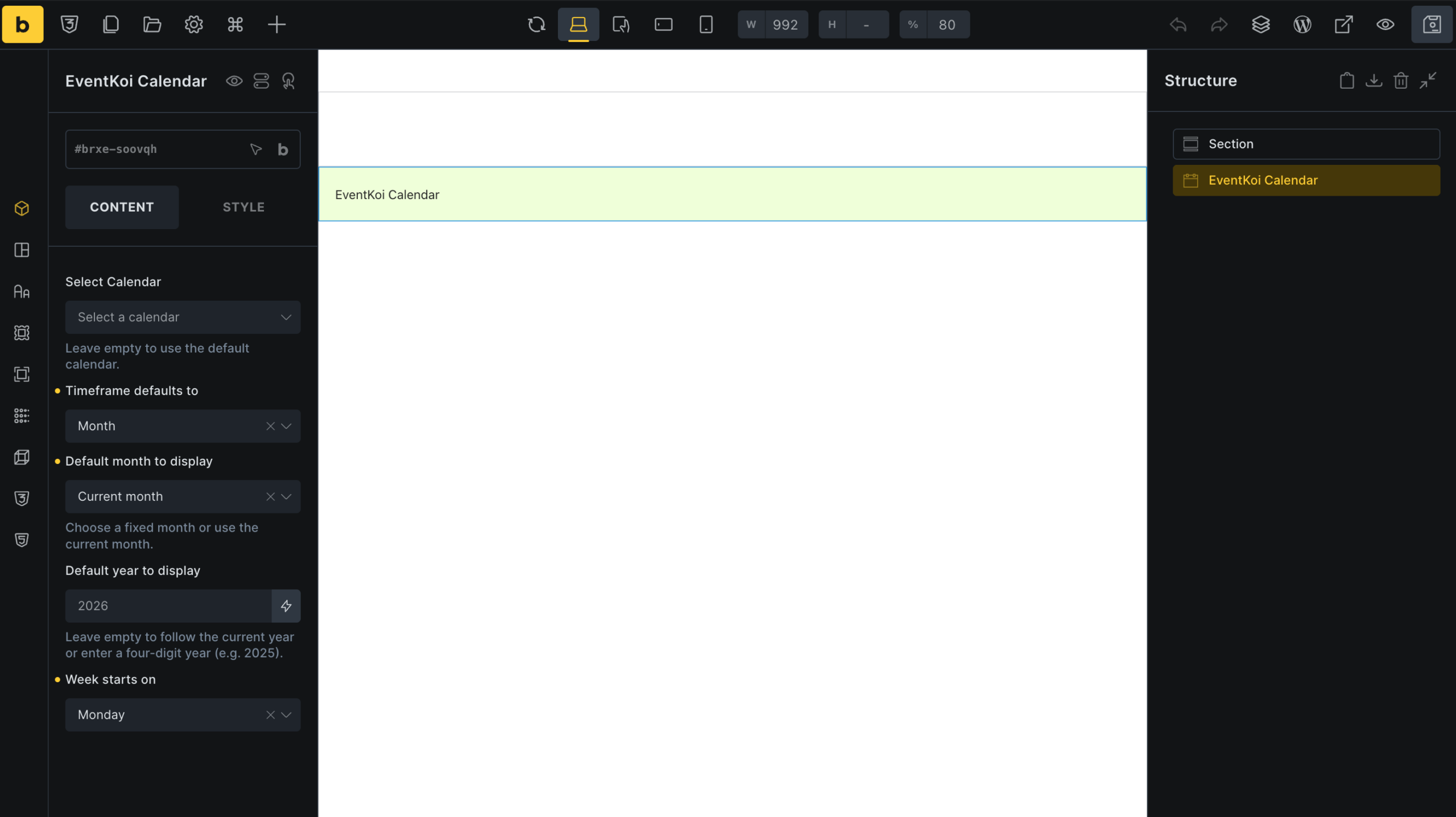1456x817 pixels.
Task: Expand the Current month dropdown
Action: (286, 496)
